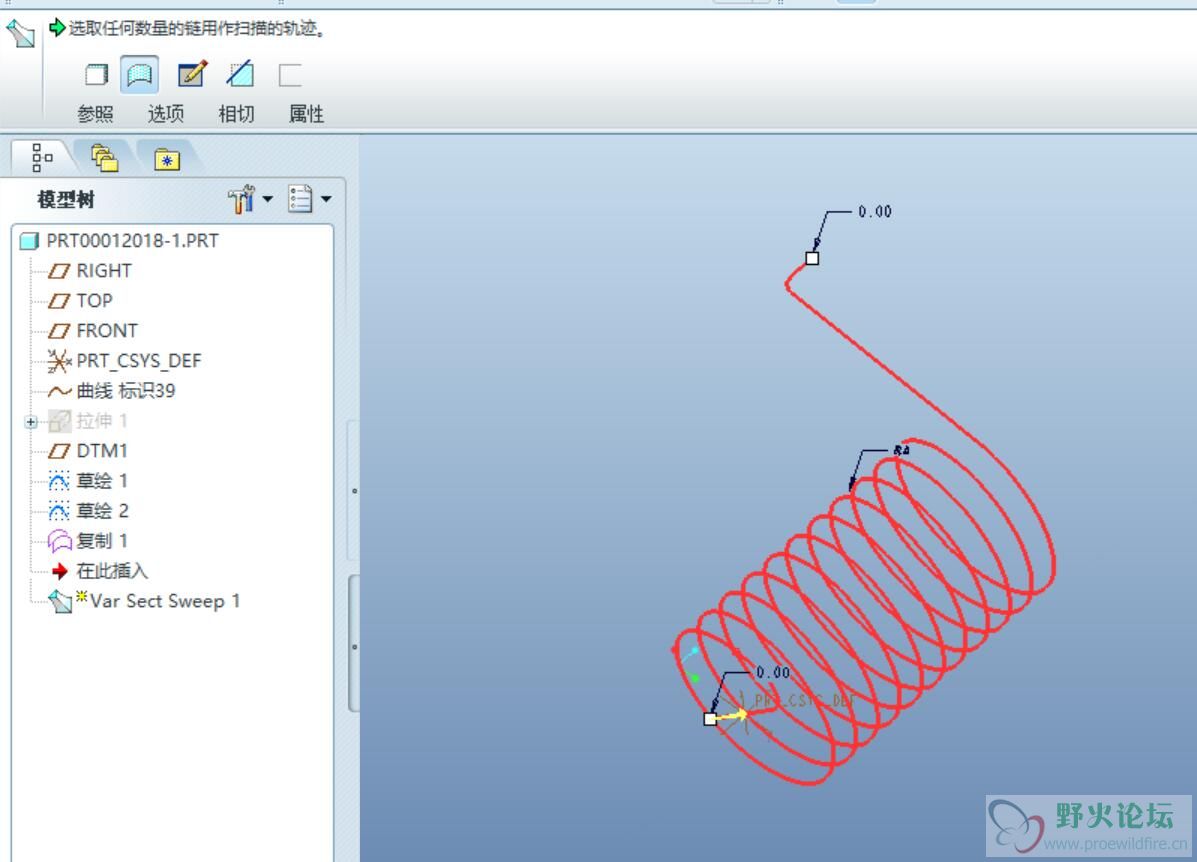The width and height of the screenshot is (1197, 862).
Task: Open the model tree show dropdown
Action: (x=309, y=200)
